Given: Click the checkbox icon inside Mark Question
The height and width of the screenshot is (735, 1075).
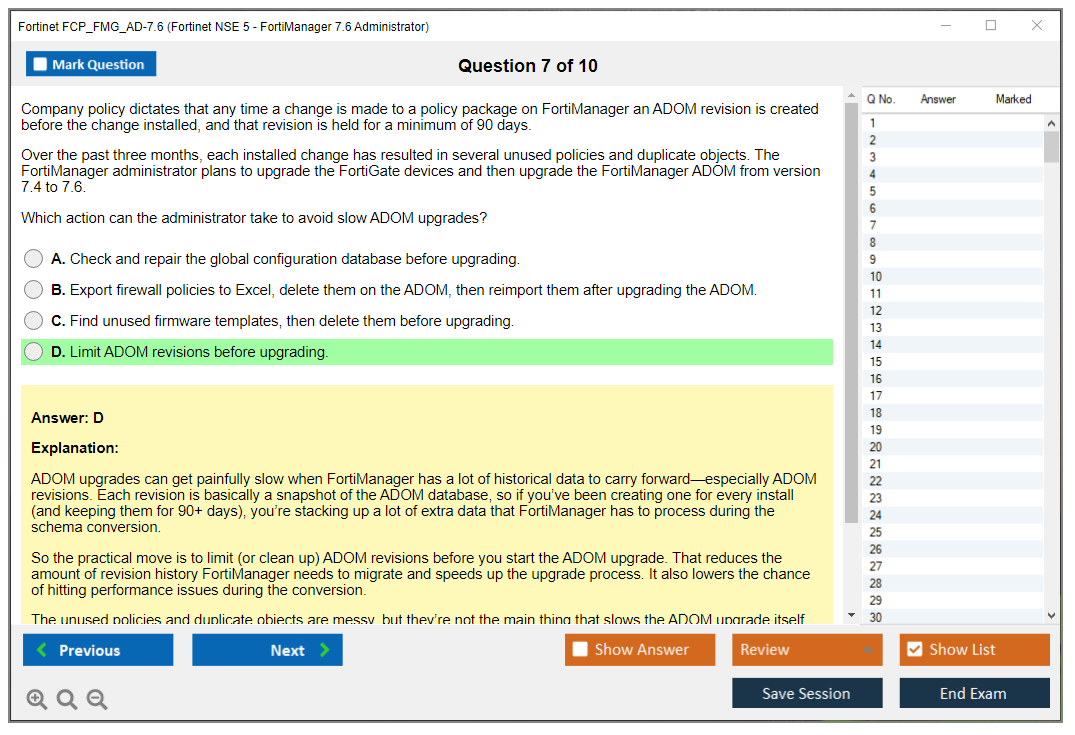Looking at the screenshot, I should pos(40,63).
